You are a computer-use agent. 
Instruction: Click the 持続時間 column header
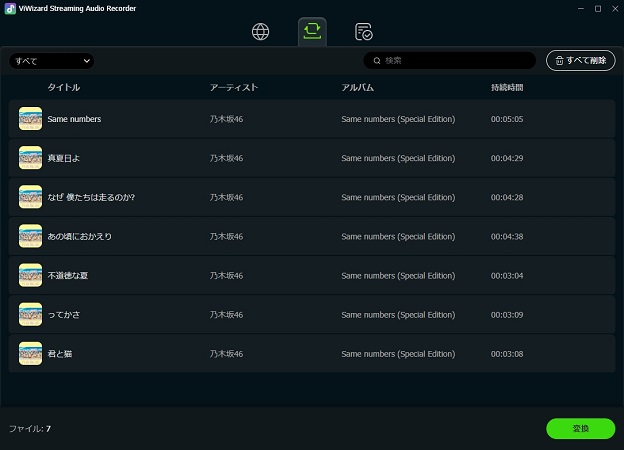tap(507, 88)
